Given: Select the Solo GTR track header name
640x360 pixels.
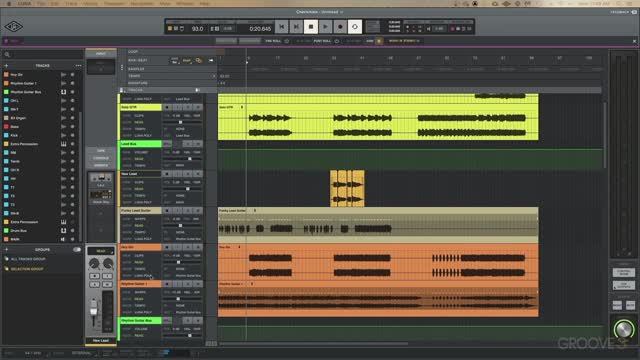Looking at the screenshot, I should click(x=141, y=107).
